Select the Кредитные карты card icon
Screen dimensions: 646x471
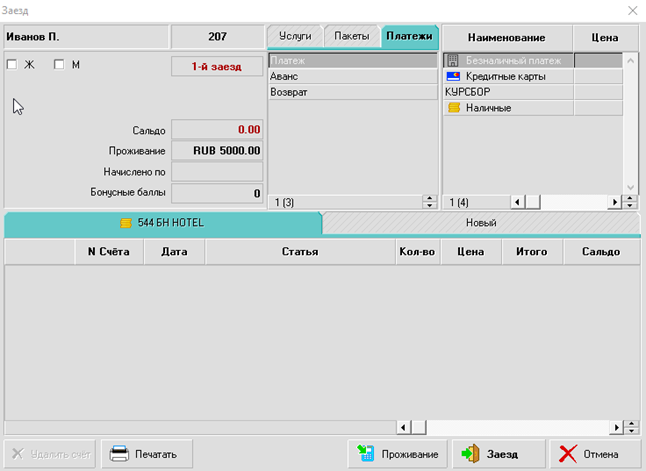point(453,76)
